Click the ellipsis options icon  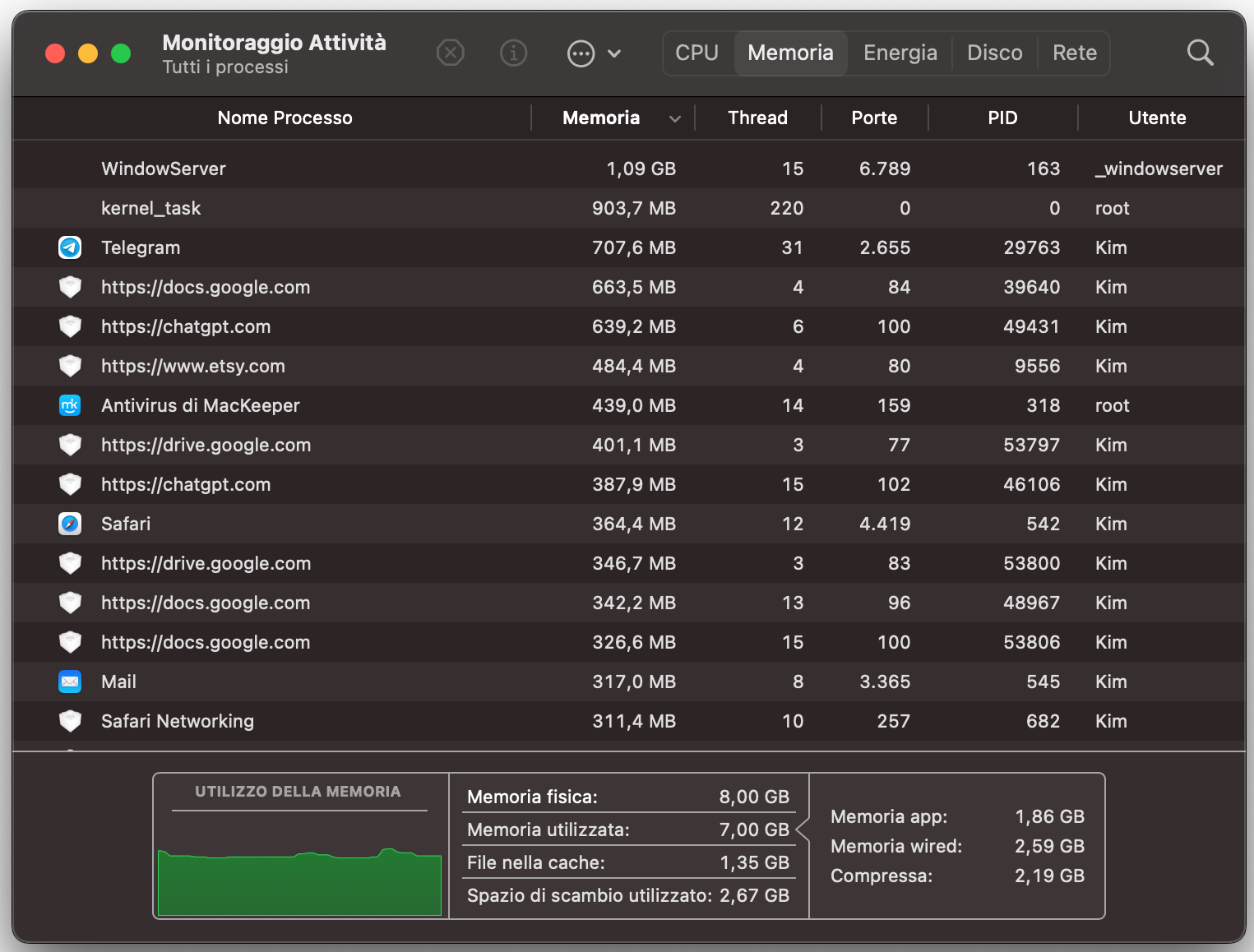coord(581,53)
